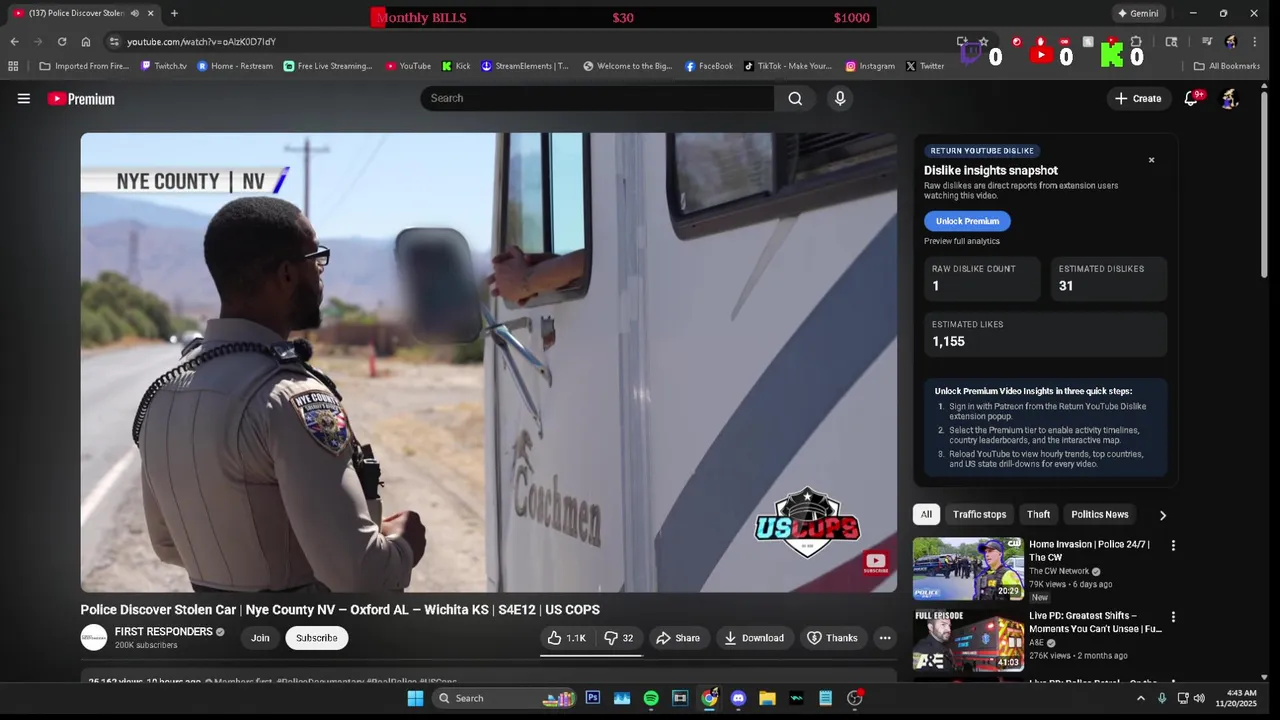Select the Politics News filter chip

1099,514
